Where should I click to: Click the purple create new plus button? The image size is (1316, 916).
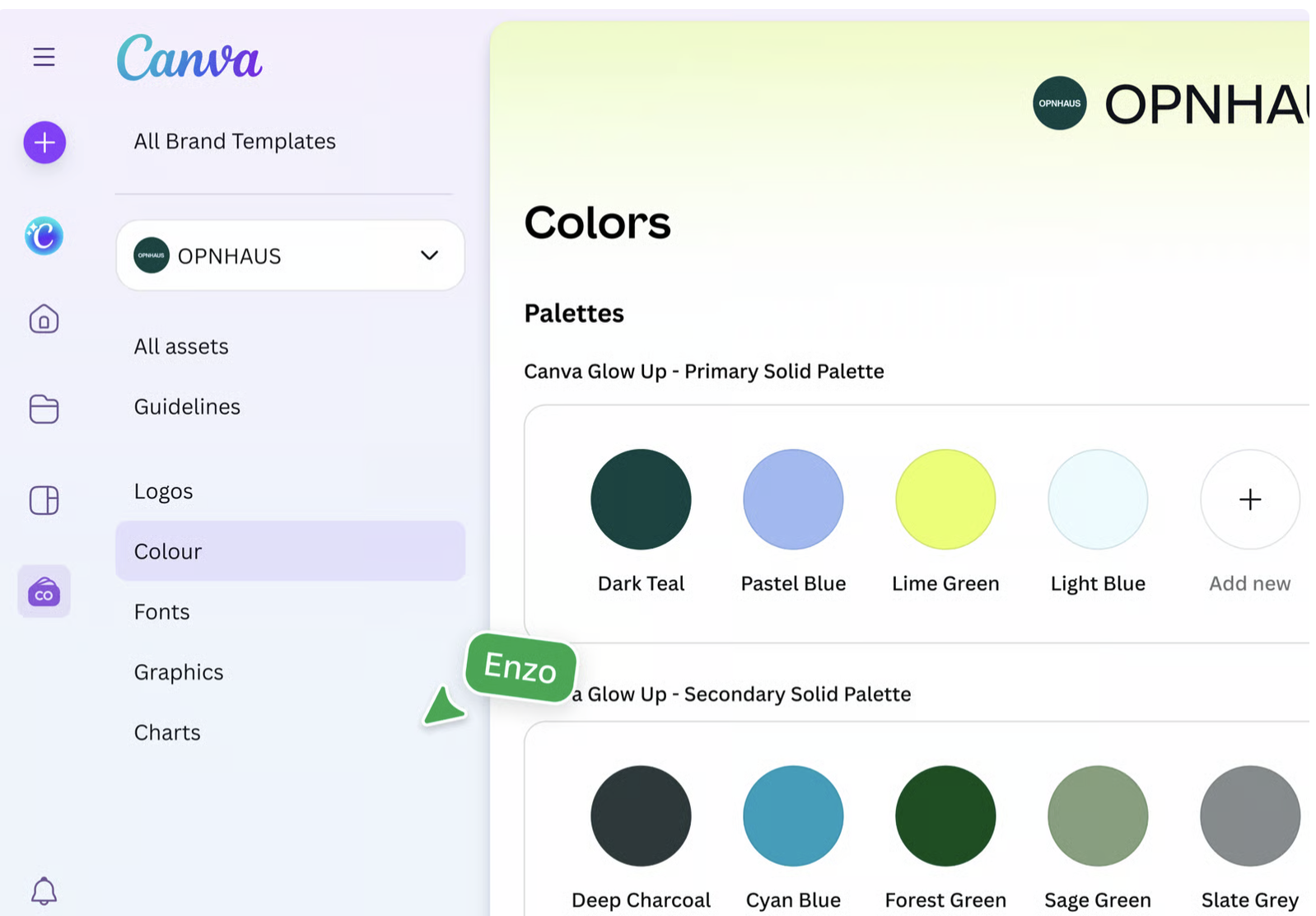click(44, 143)
